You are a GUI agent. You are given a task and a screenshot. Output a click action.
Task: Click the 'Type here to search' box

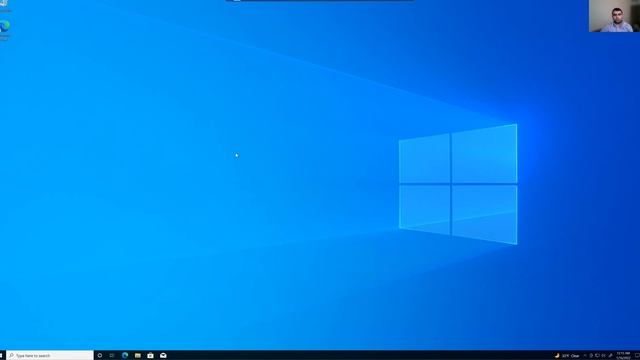tap(50, 356)
